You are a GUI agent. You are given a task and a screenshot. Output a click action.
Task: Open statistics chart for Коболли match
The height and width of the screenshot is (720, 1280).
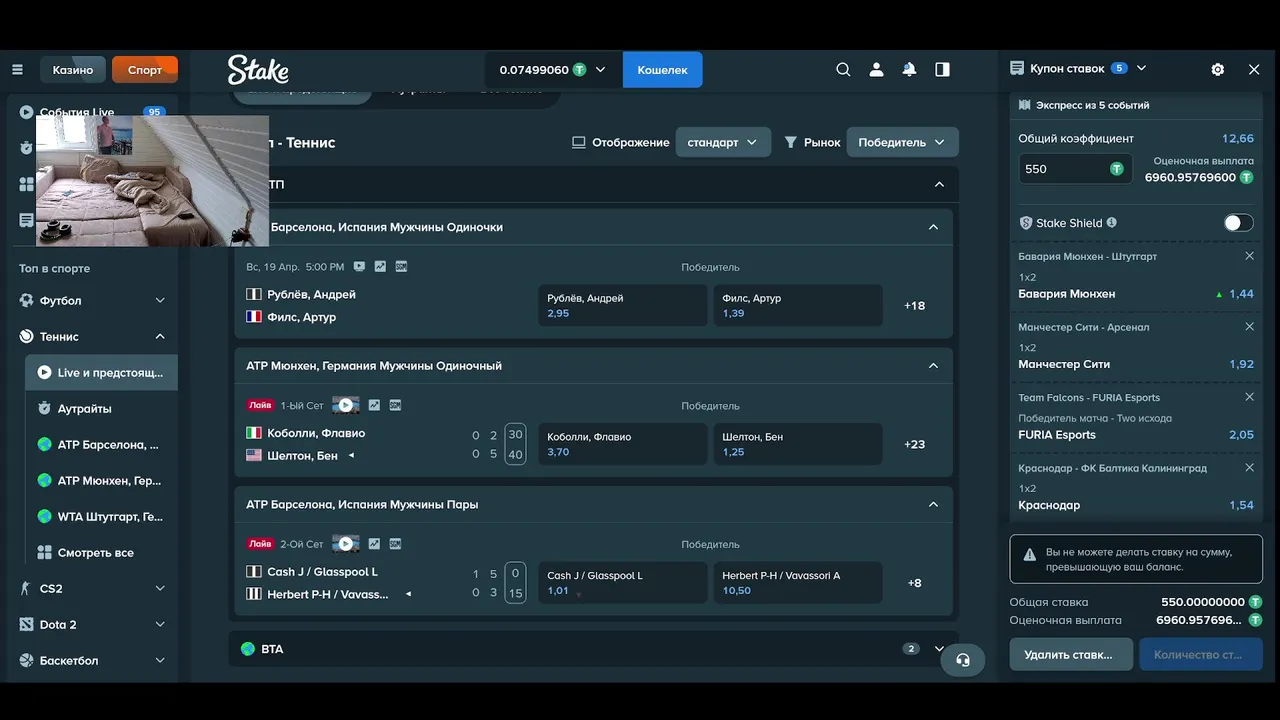(374, 405)
